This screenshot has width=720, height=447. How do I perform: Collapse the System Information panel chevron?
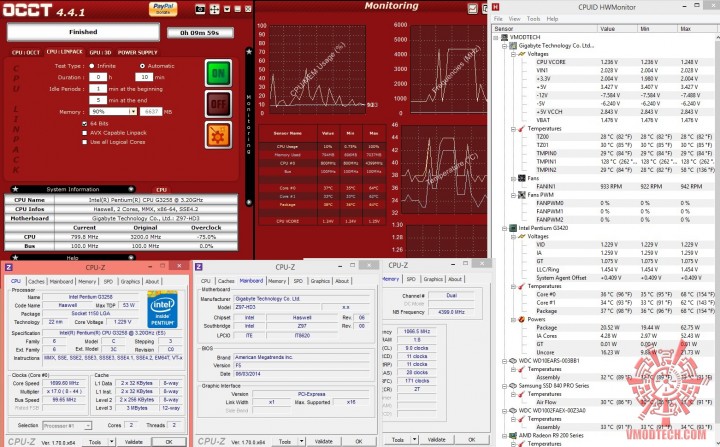[131, 189]
